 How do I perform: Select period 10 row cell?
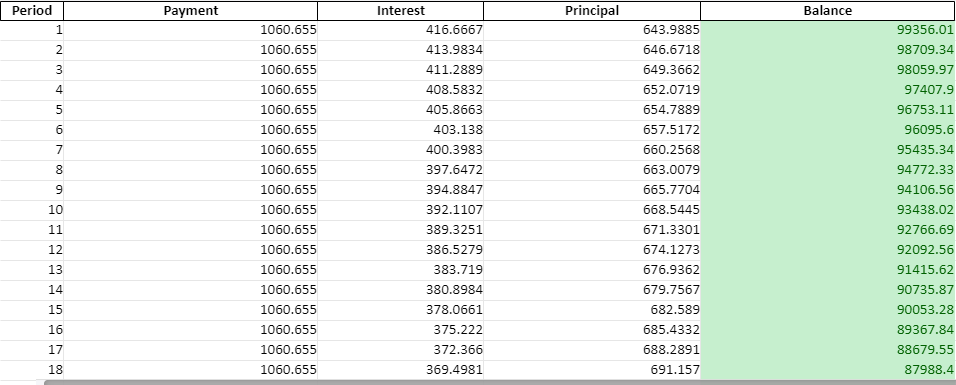pos(32,210)
